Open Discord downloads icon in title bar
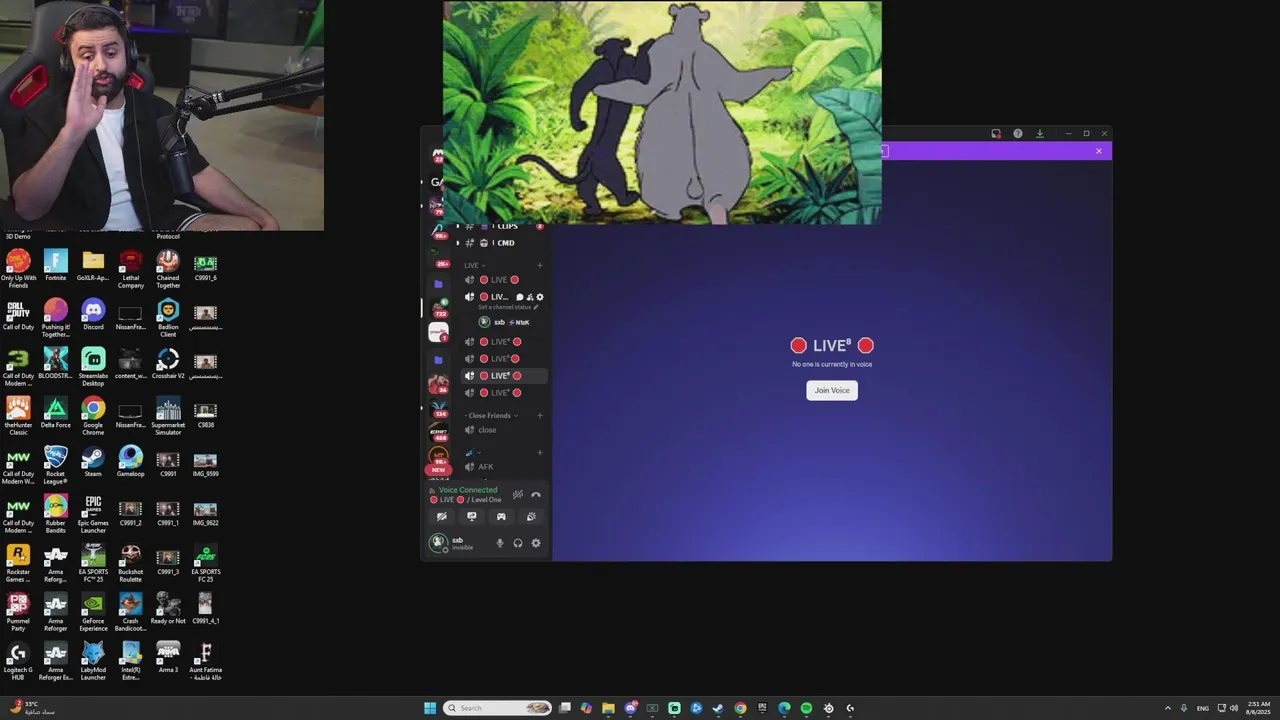This screenshot has width=1280, height=720. pyautogui.click(x=1040, y=133)
